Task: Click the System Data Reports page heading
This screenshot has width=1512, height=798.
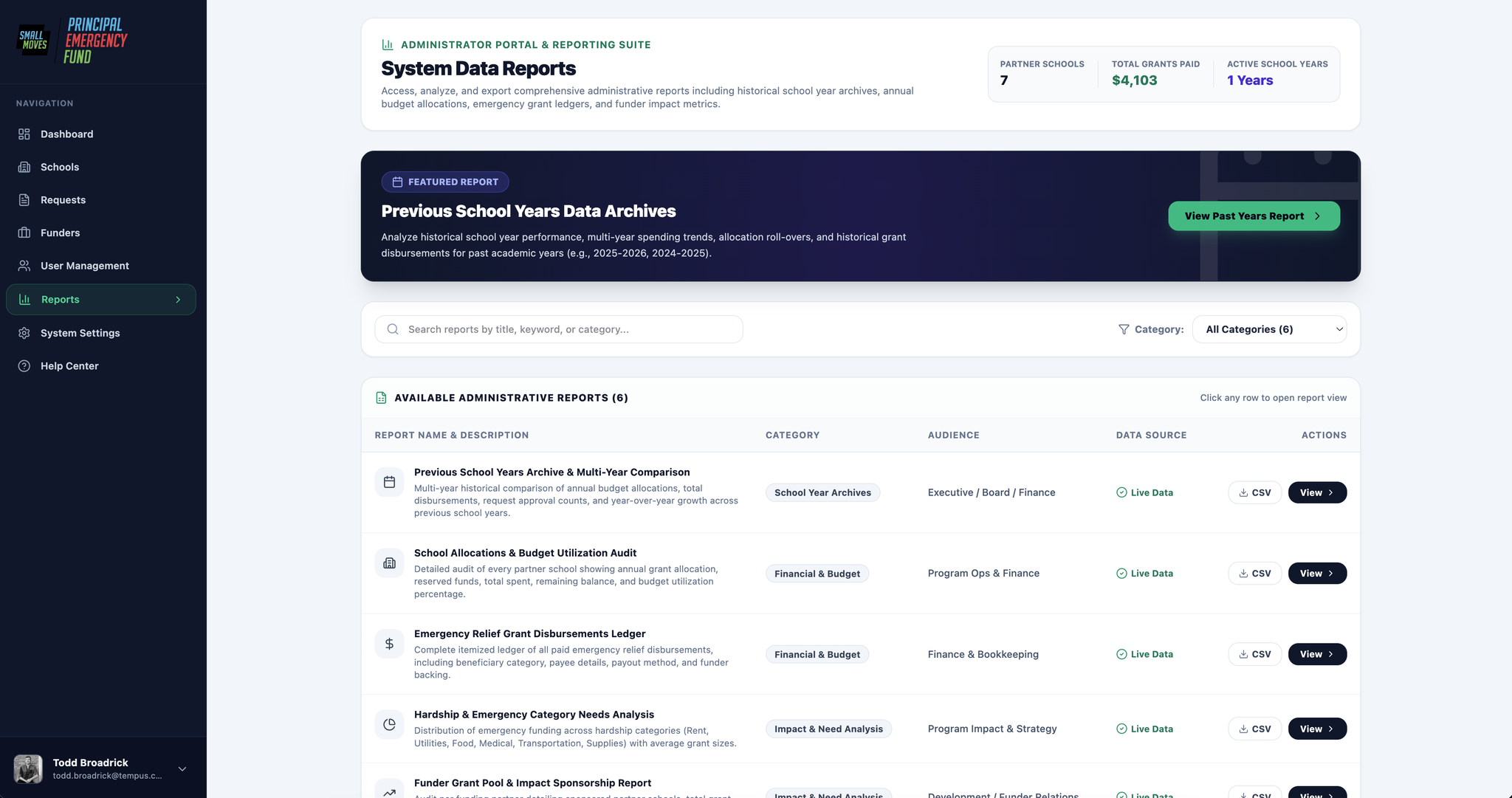Action: (478, 69)
